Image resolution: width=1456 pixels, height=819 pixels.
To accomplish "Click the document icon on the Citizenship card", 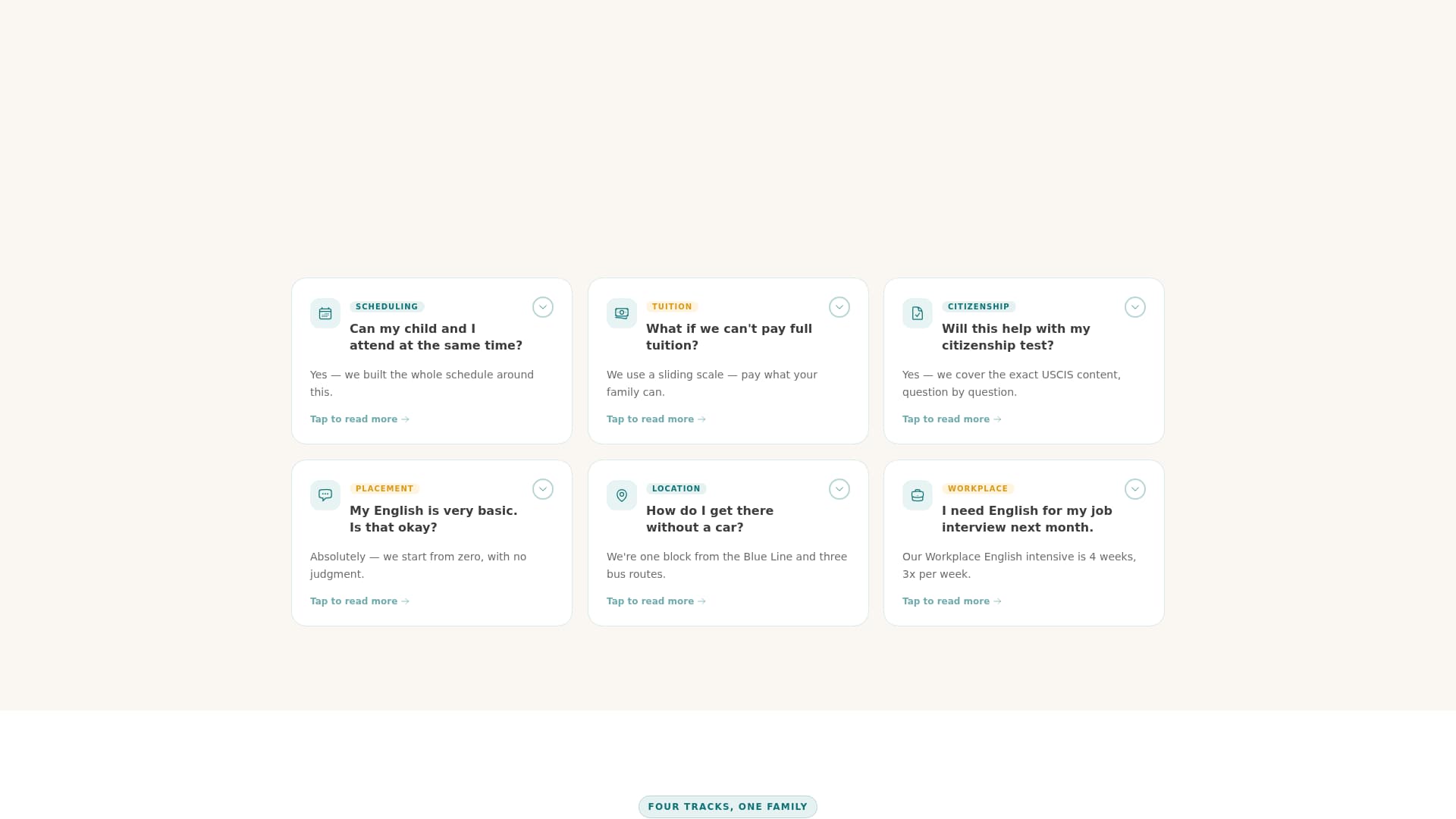I will (917, 313).
